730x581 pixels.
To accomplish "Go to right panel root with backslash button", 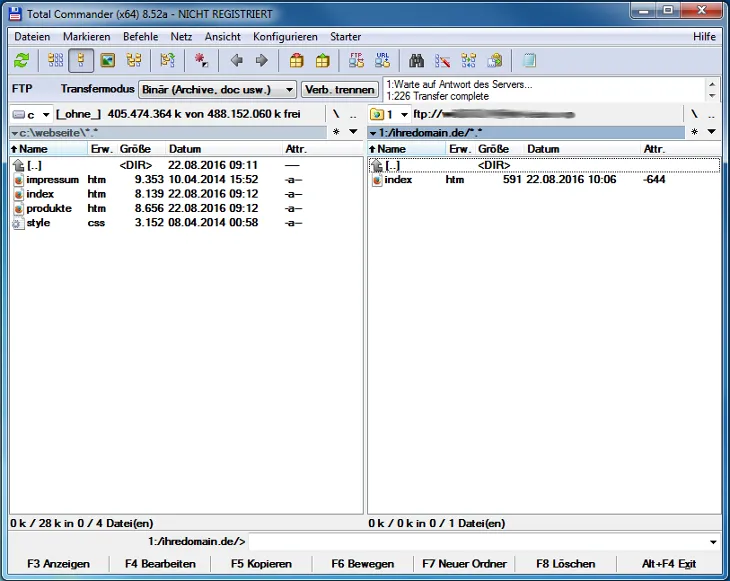I will [694, 115].
